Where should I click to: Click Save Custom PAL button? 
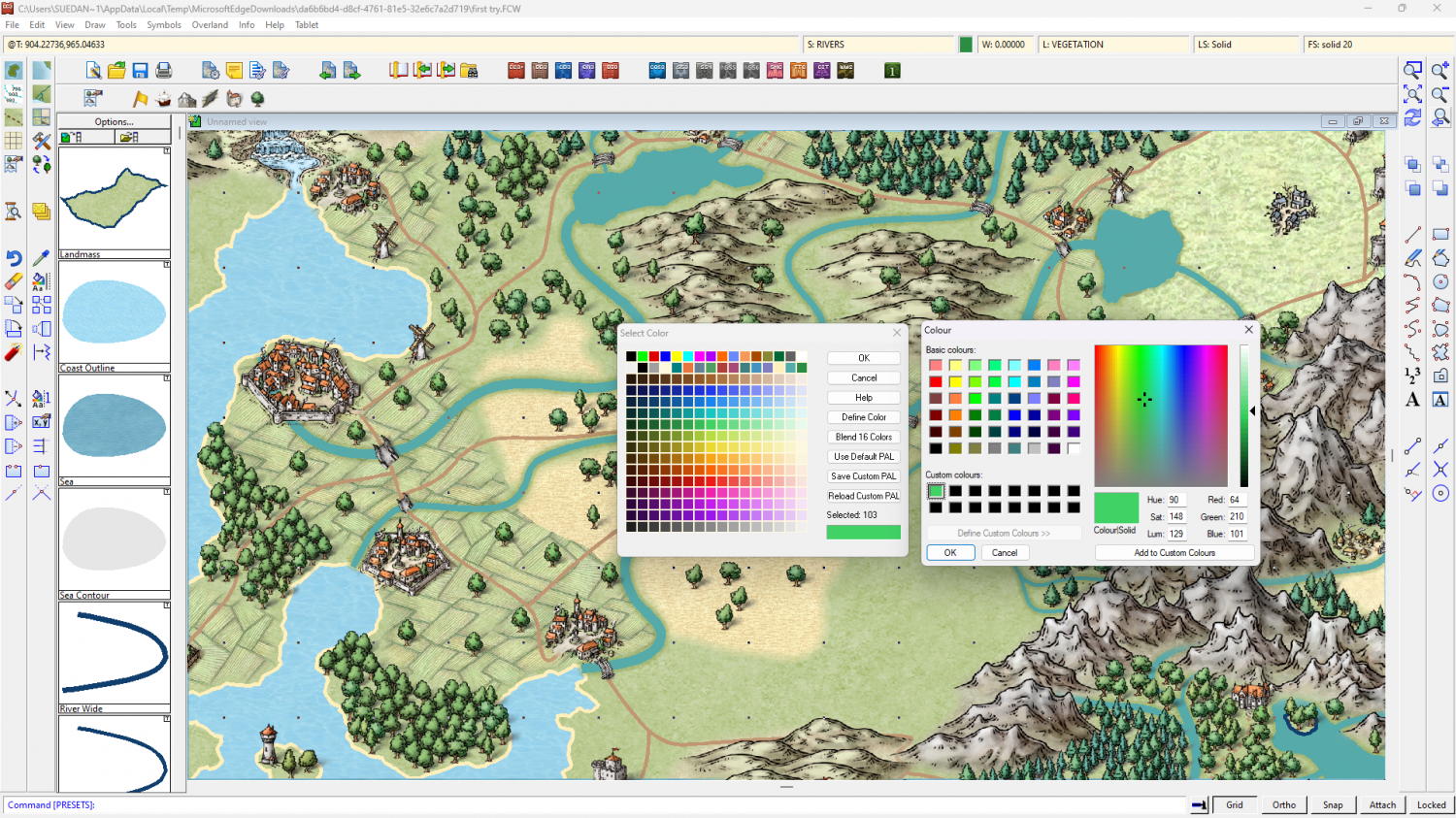point(864,476)
